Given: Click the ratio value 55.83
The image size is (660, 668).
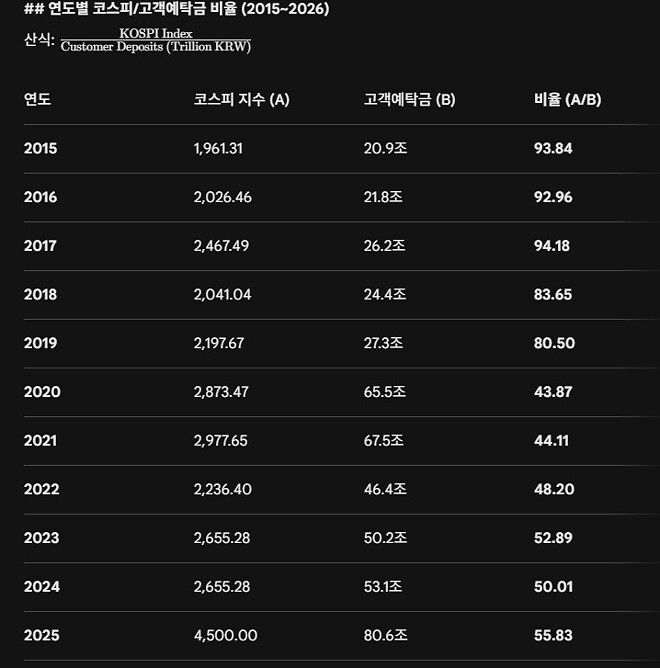Looking at the screenshot, I should coord(553,635).
